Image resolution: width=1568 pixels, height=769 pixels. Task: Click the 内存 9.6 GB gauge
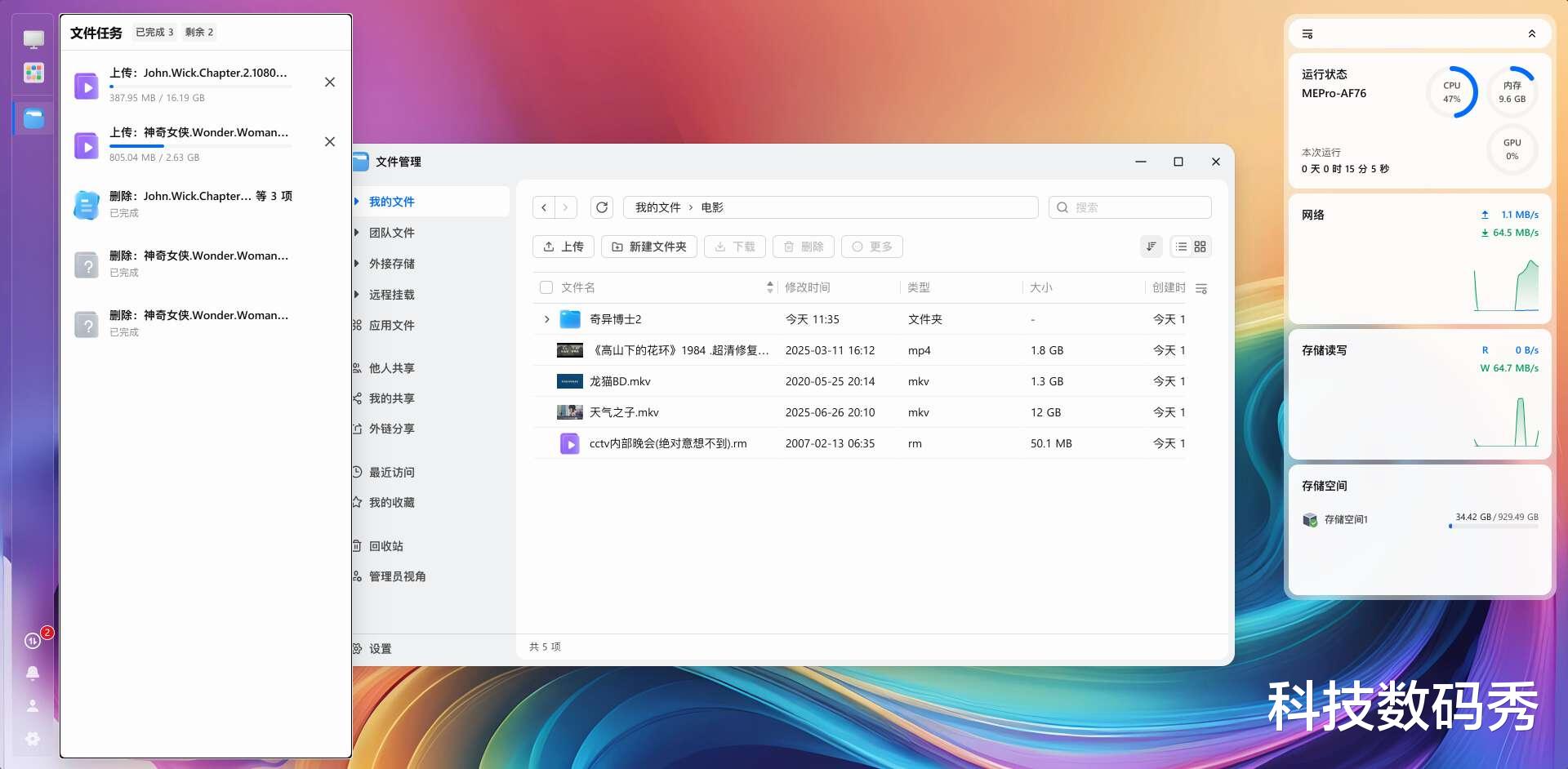coord(1512,92)
